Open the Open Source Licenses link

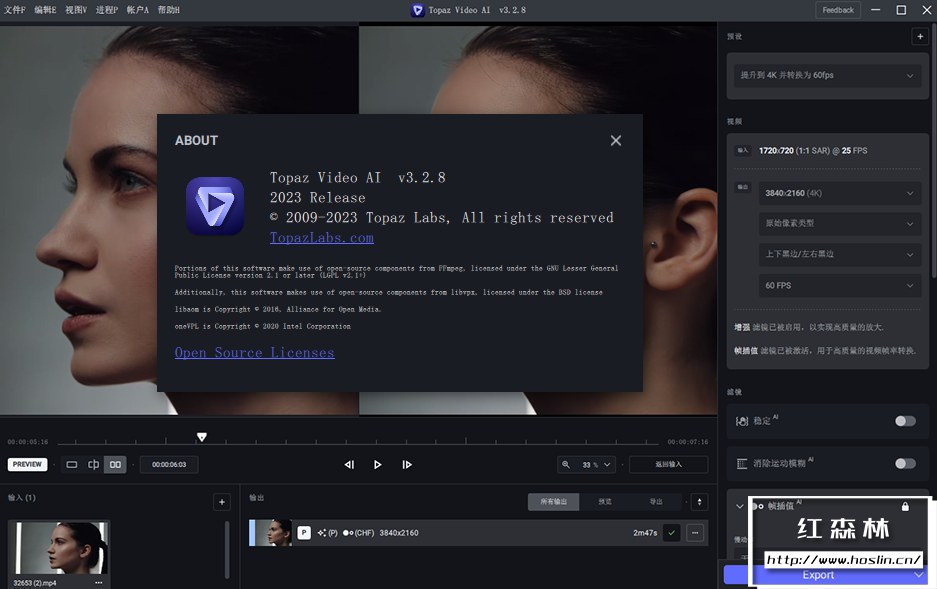click(255, 352)
